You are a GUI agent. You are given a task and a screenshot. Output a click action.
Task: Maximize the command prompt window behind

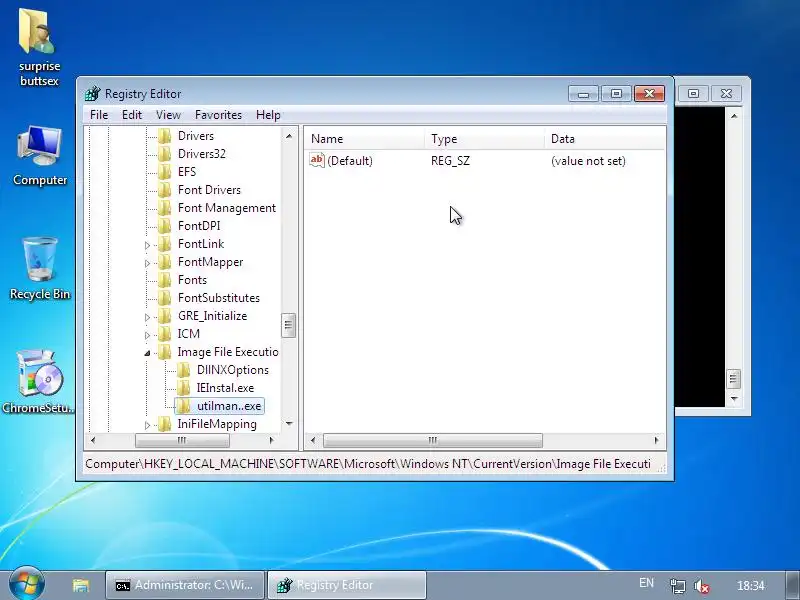[693, 93]
